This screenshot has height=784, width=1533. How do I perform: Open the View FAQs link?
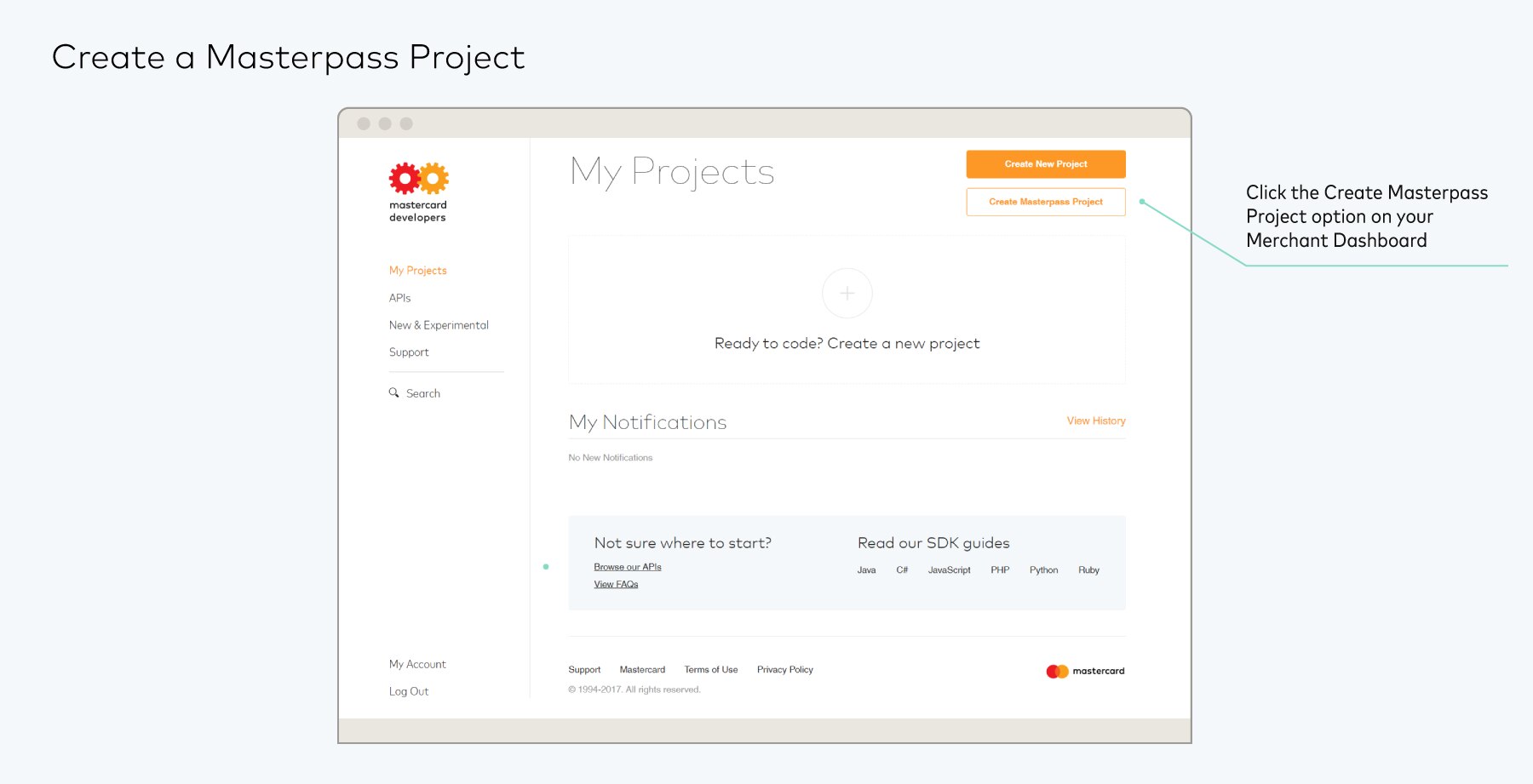tap(616, 584)
